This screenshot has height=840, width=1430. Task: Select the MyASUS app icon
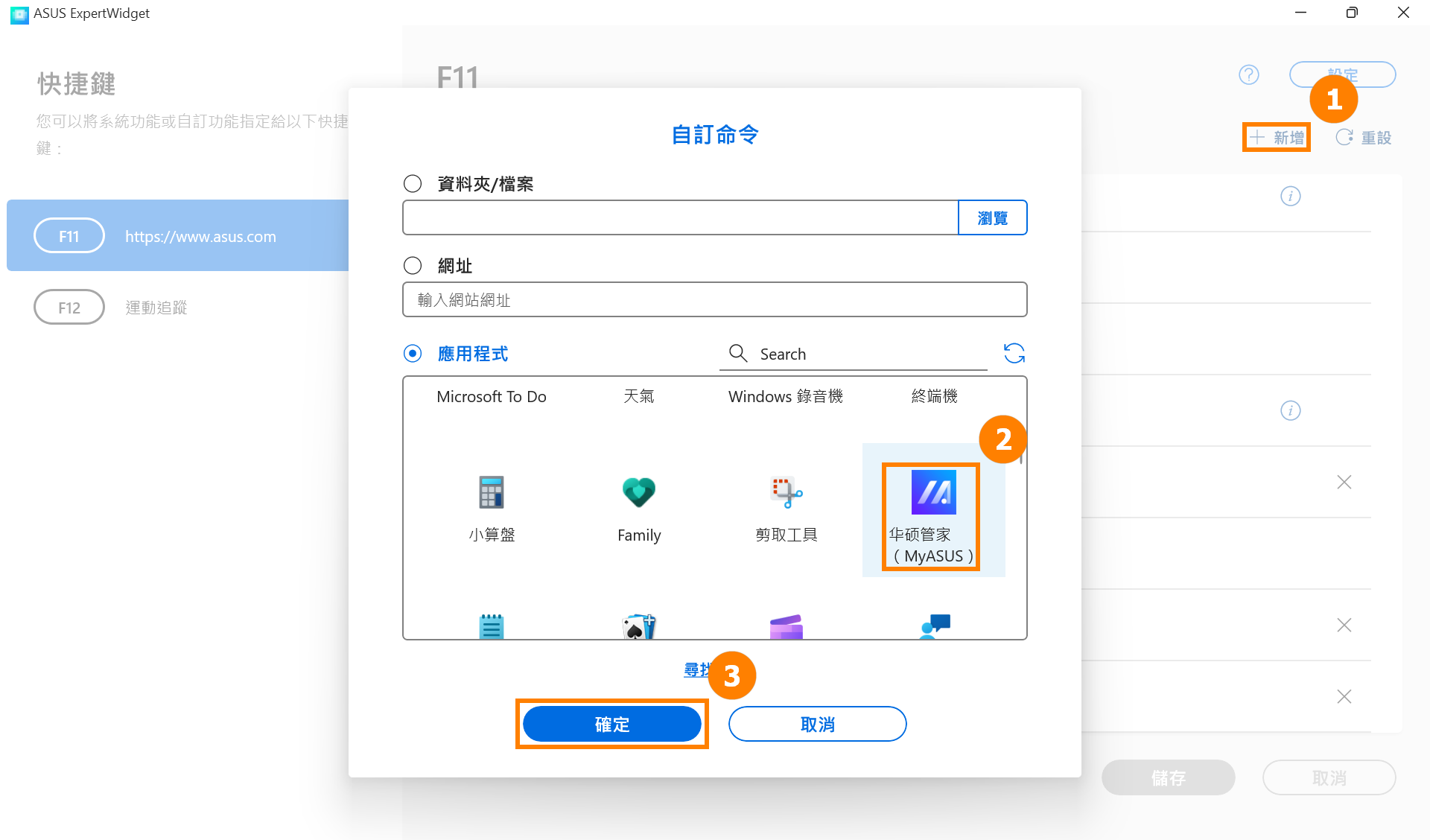coord(933,492)
